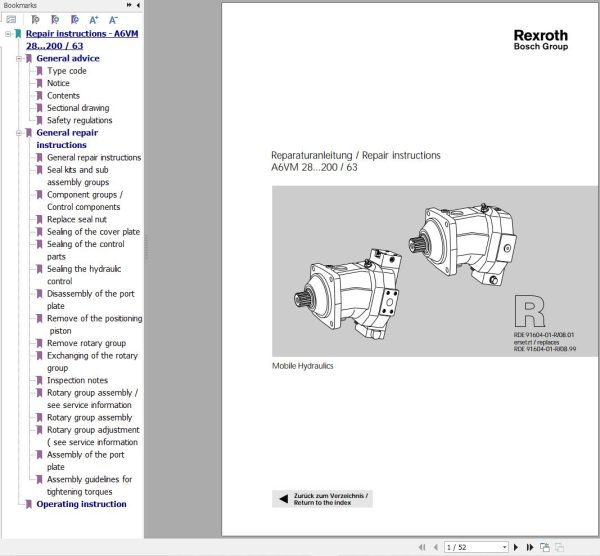Decrease bookmark font size with A-
The image size is (600, 556).
pos(113,20)
